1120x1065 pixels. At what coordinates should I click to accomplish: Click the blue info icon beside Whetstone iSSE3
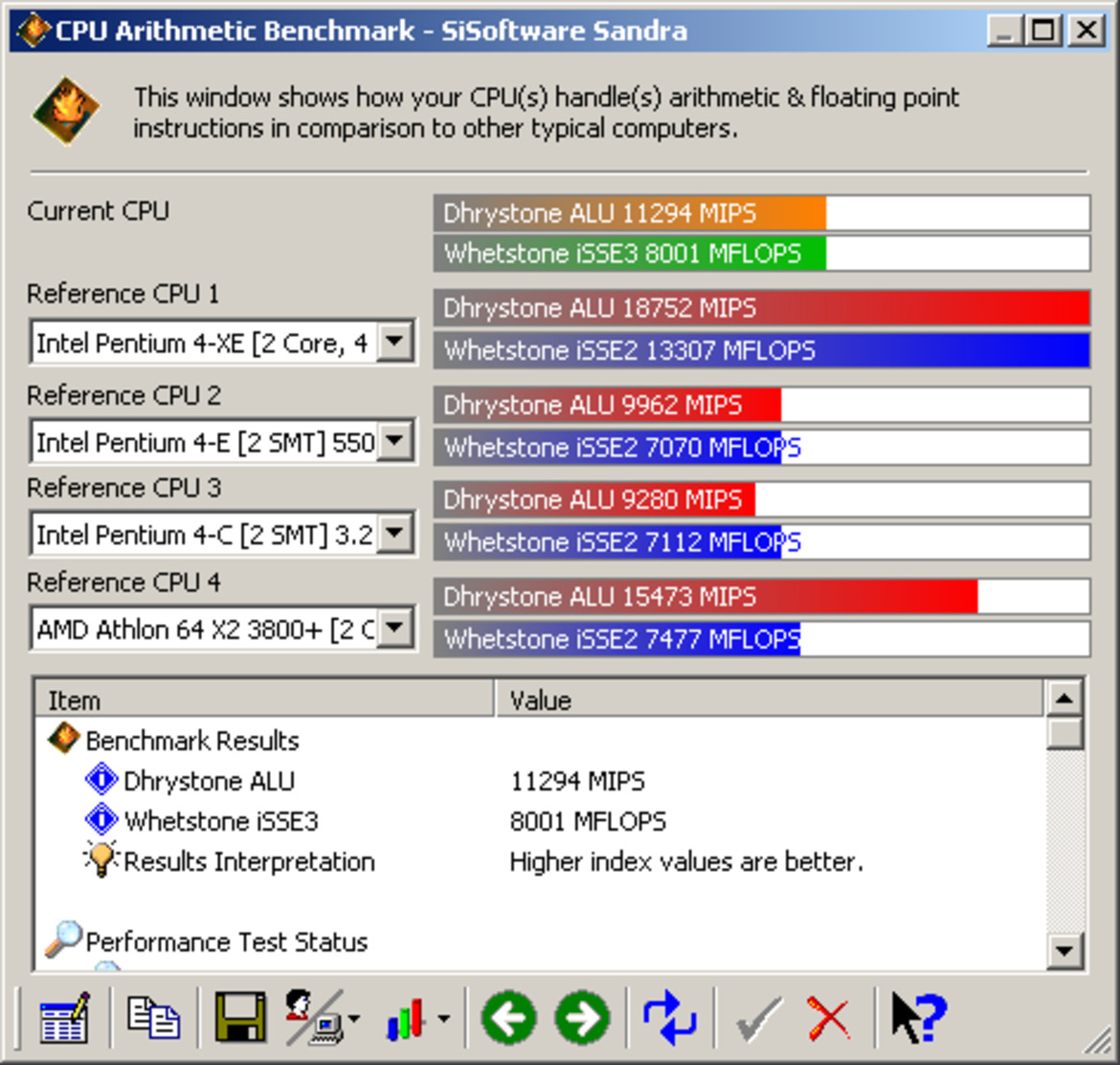[x=101, y=819]
